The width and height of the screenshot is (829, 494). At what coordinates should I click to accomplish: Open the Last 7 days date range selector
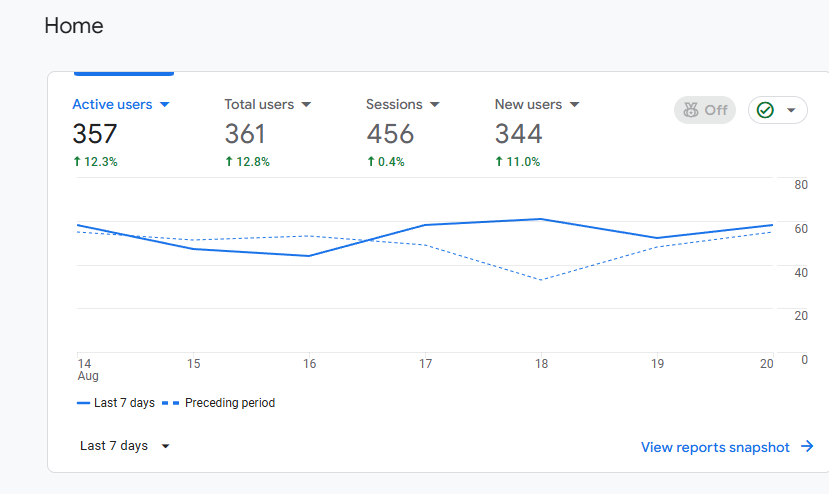coord(125,446)
